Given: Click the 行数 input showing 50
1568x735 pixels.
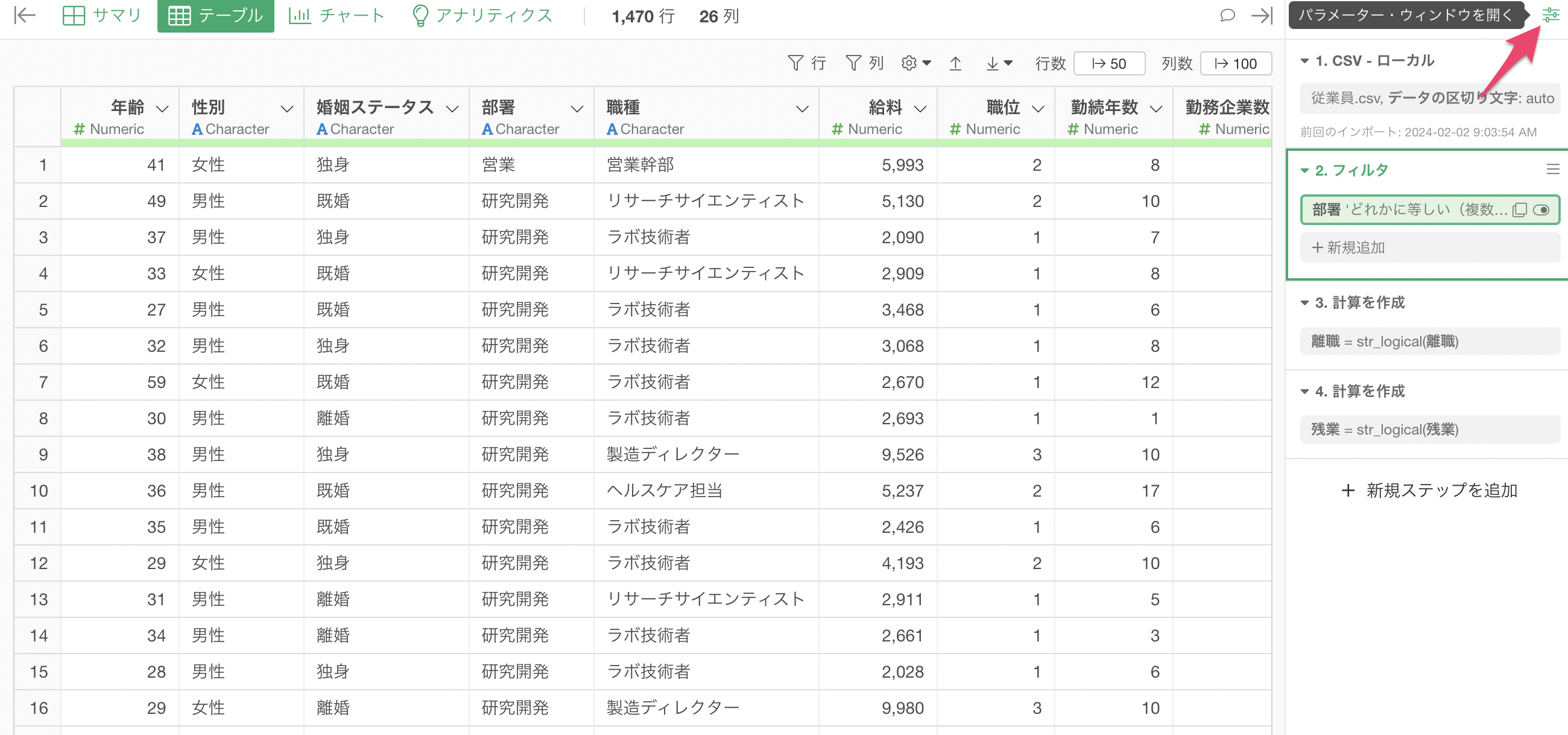Looking at the screenshot, I should [1109, 63].
